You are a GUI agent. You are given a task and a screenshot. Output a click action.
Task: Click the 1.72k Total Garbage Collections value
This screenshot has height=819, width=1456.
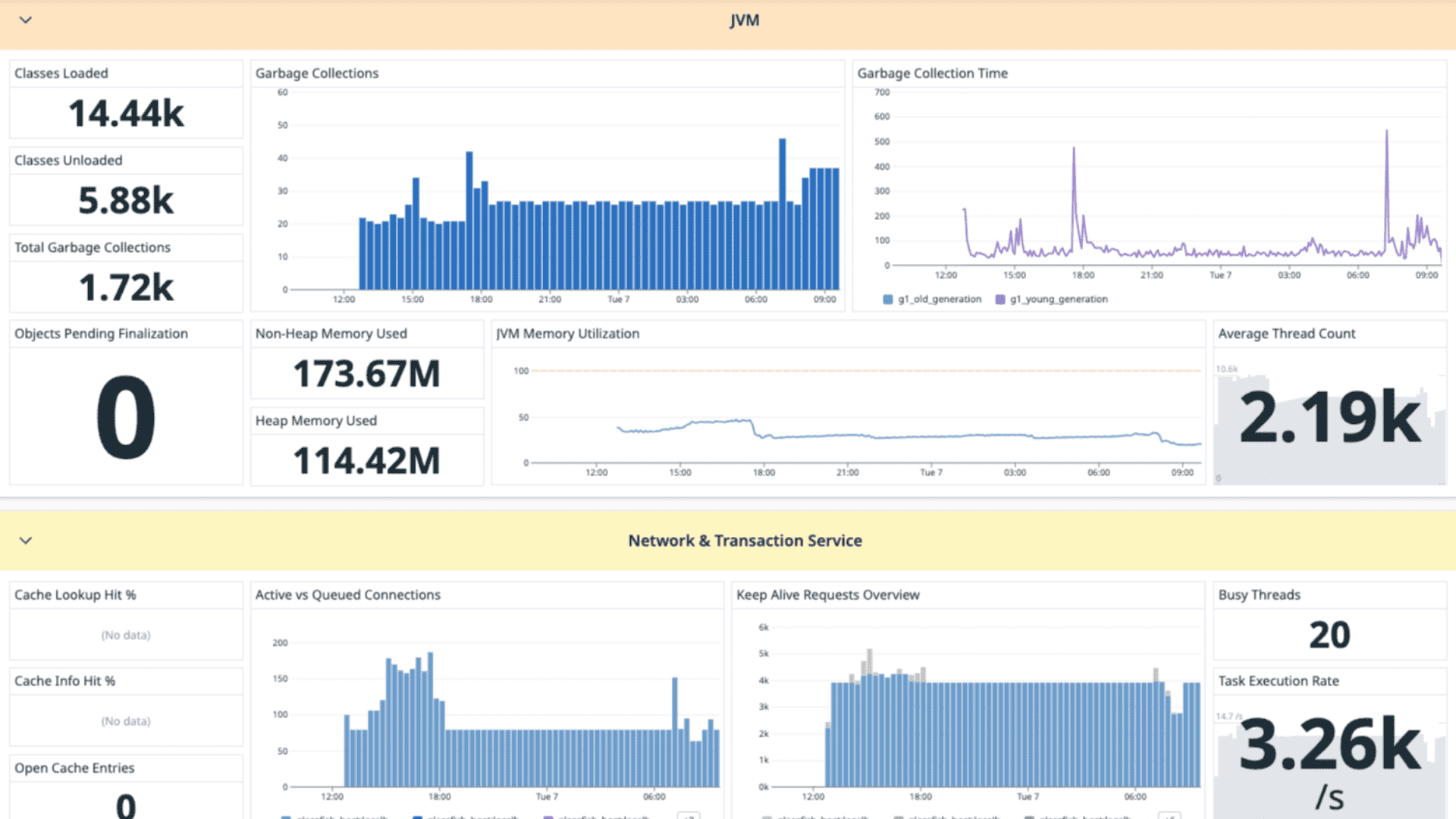coord(126,288)
